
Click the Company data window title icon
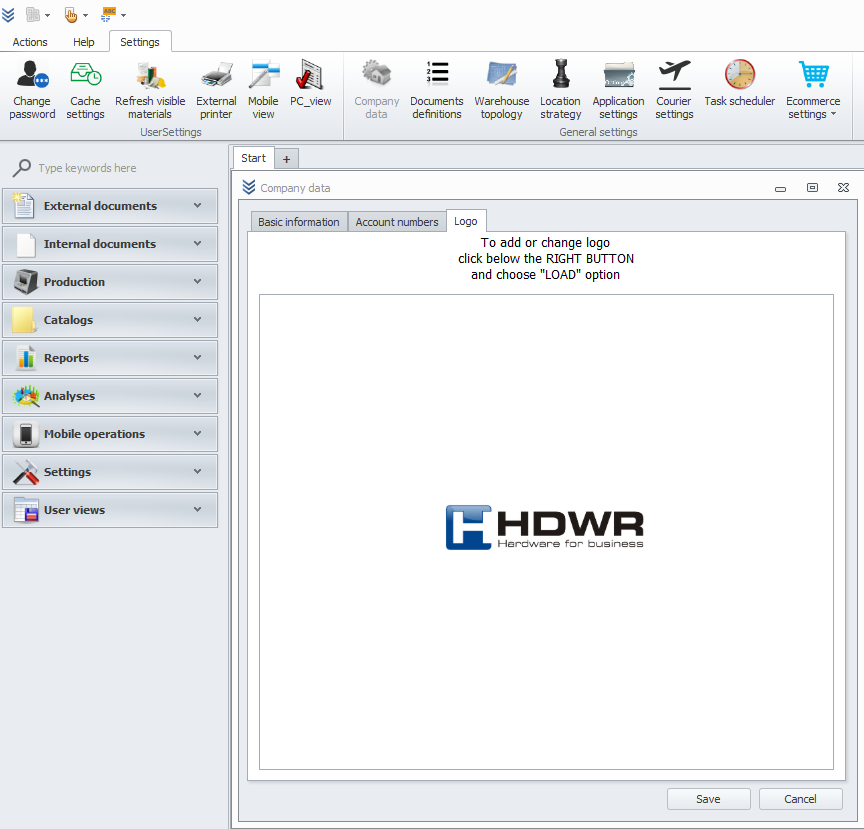point(249,187)
